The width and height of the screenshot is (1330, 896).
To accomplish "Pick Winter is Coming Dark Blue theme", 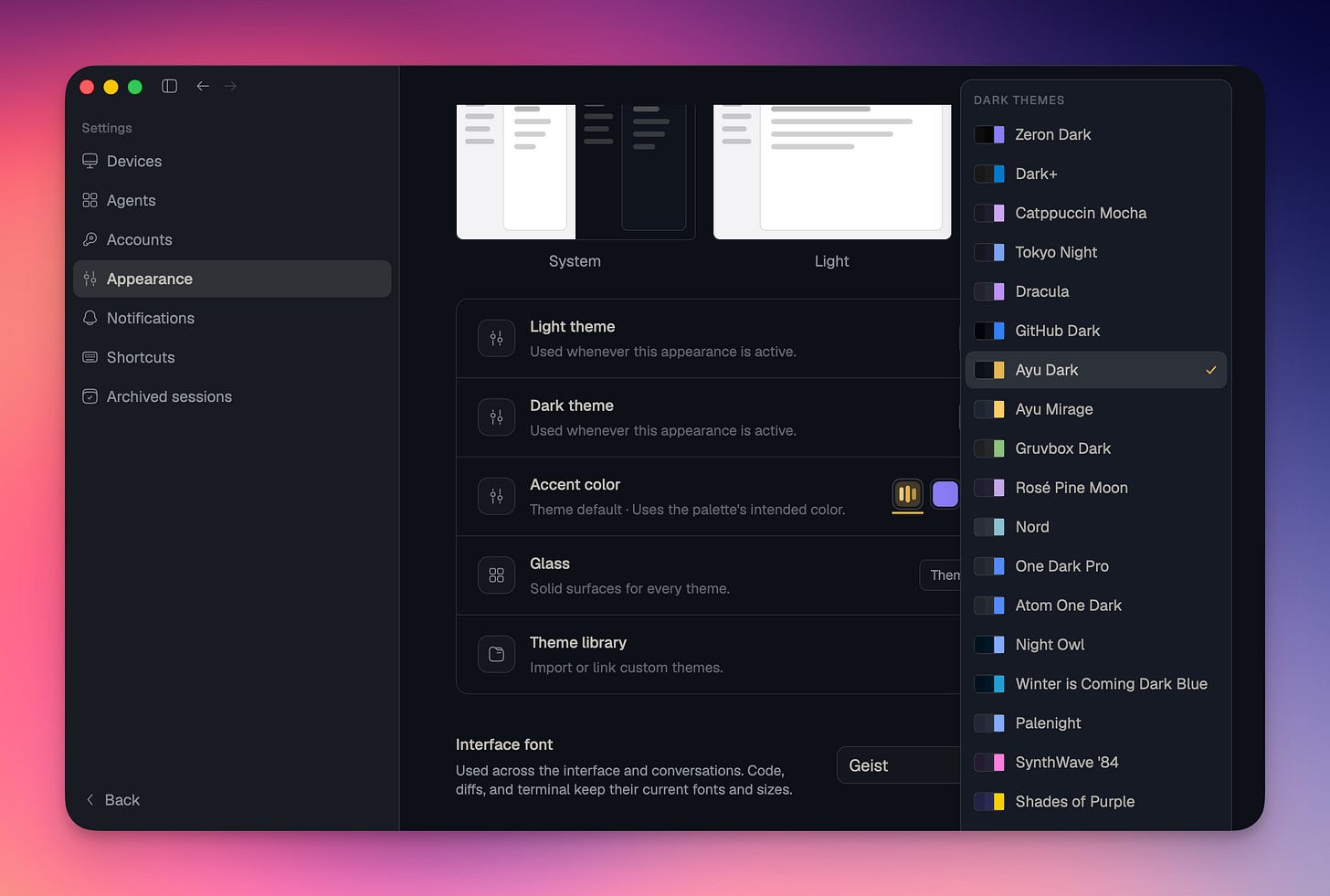I will coord(1096,684).
